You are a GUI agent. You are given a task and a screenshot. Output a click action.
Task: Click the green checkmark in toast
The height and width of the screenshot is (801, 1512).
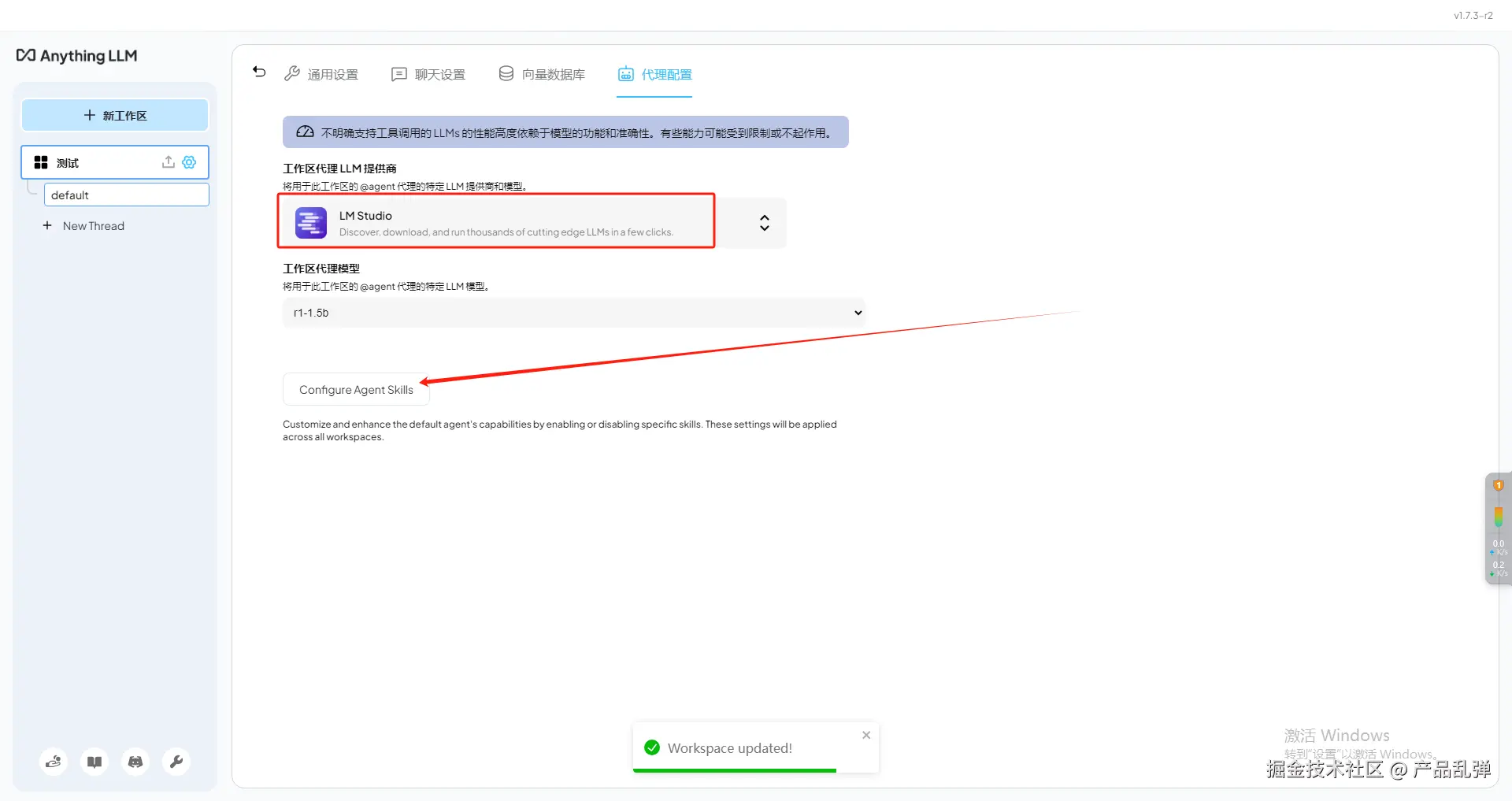(x=652, y=747)
